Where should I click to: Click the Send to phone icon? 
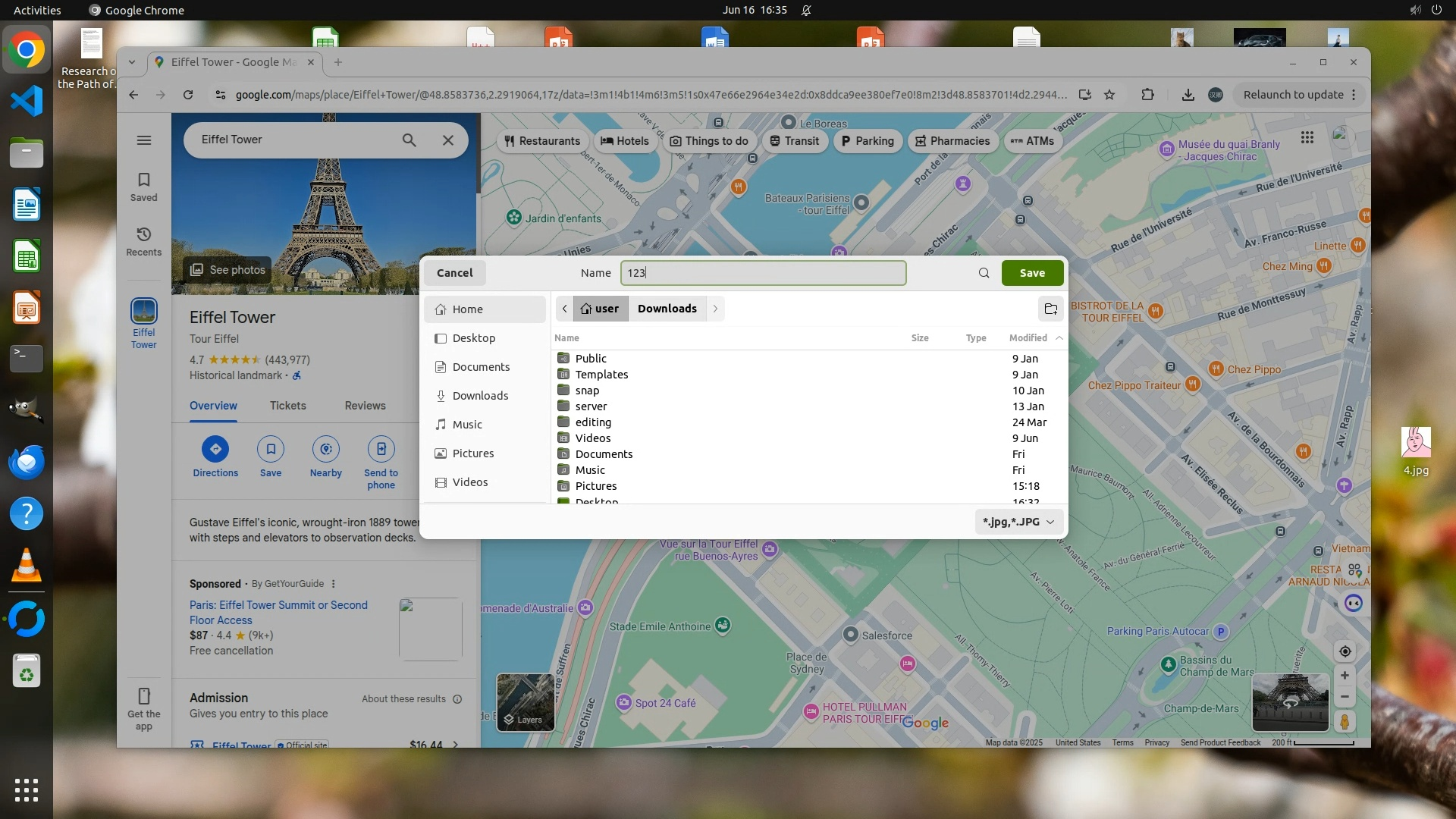381,450
